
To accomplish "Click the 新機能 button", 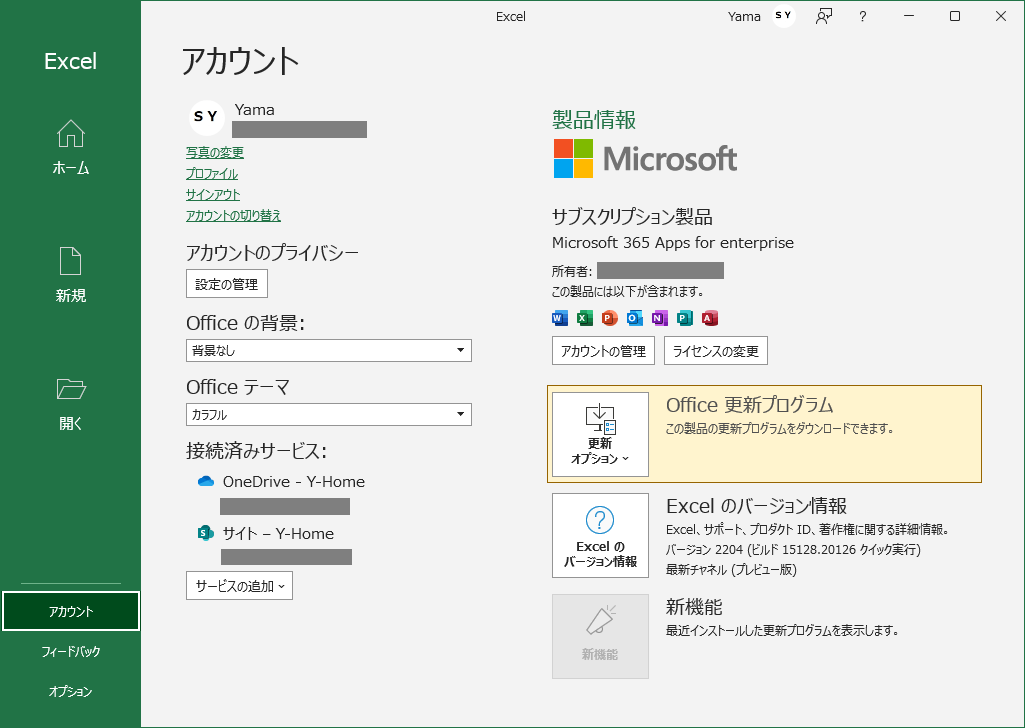I will coord(600,636).
